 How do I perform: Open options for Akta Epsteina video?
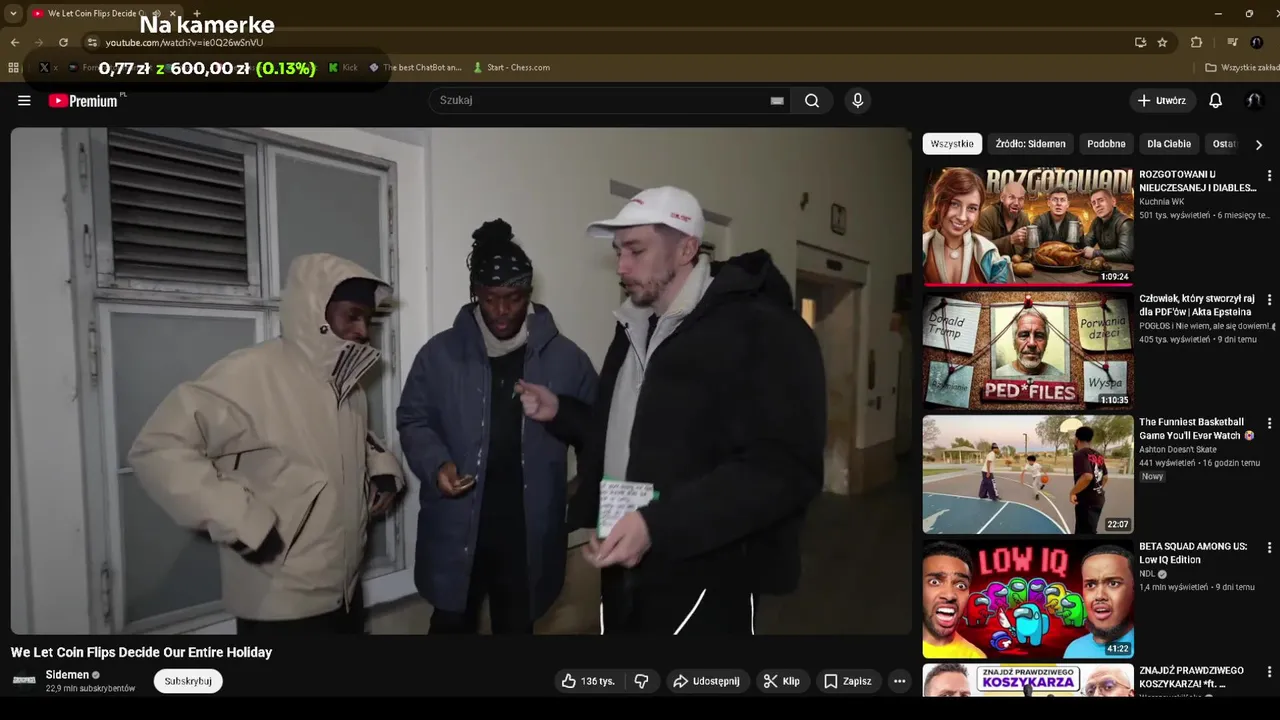coord(1269,299)
